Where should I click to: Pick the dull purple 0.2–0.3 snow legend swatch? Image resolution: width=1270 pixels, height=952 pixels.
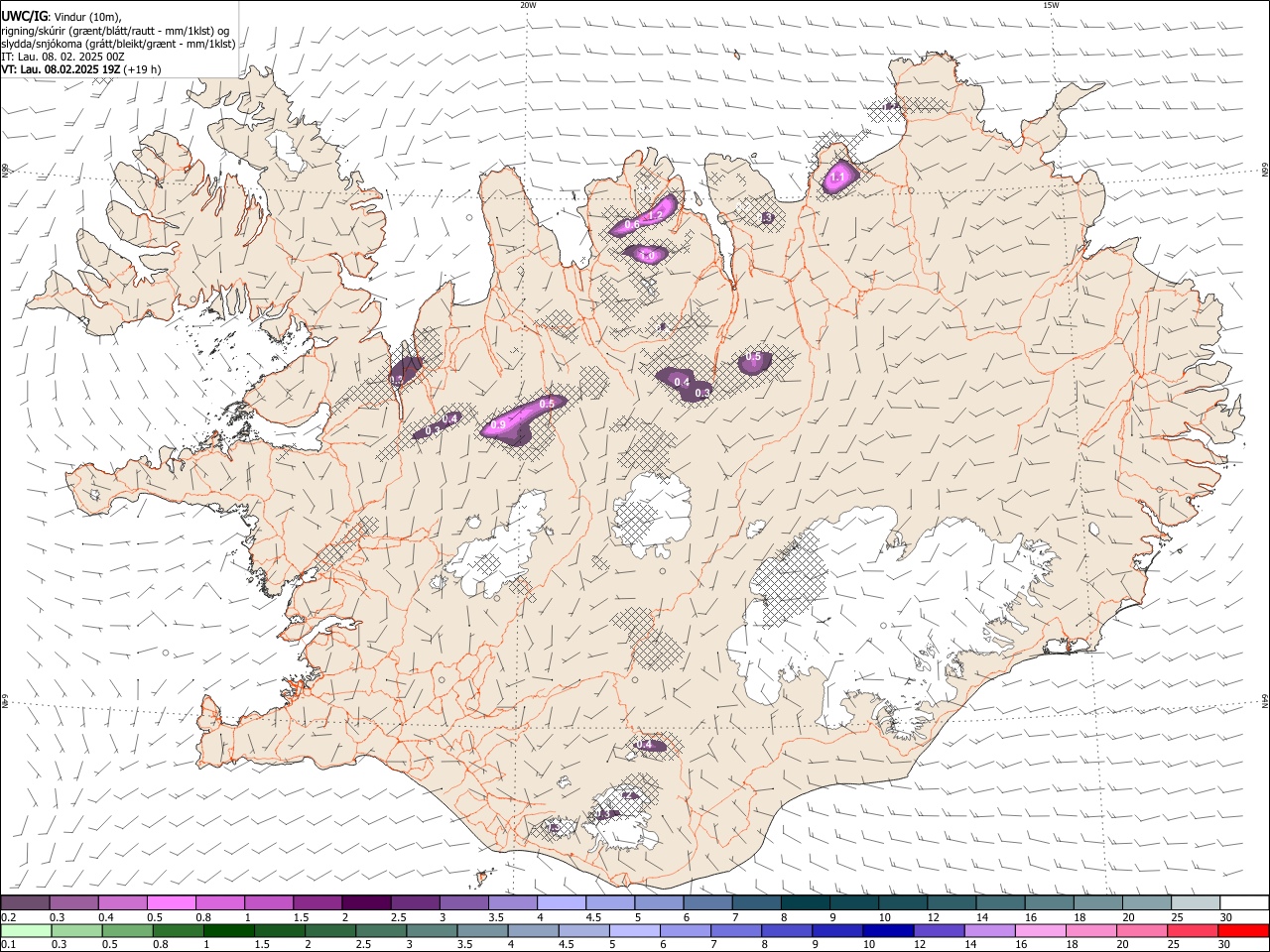point(25,903)
